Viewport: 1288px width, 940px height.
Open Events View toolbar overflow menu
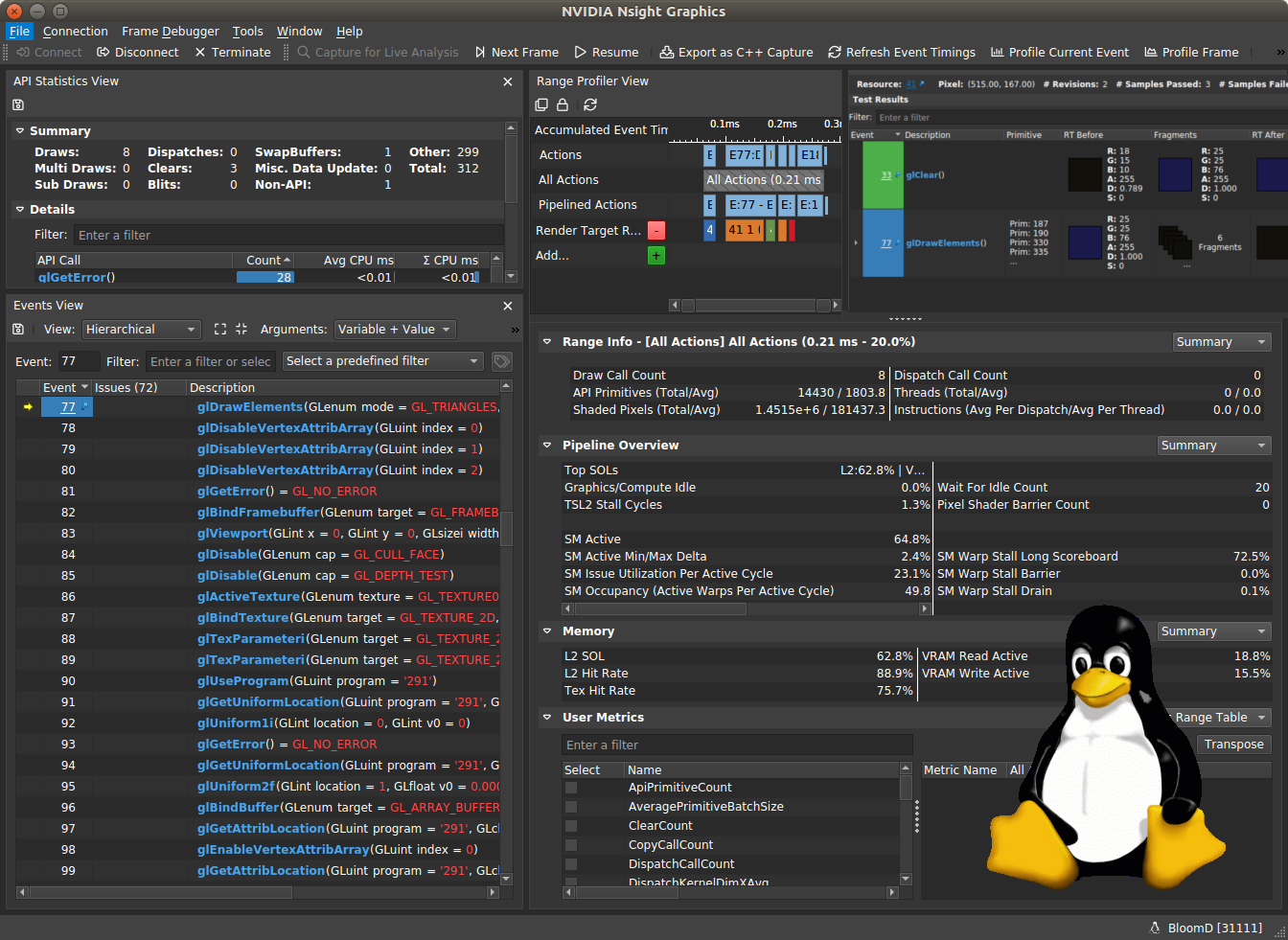tap(515, 329)
